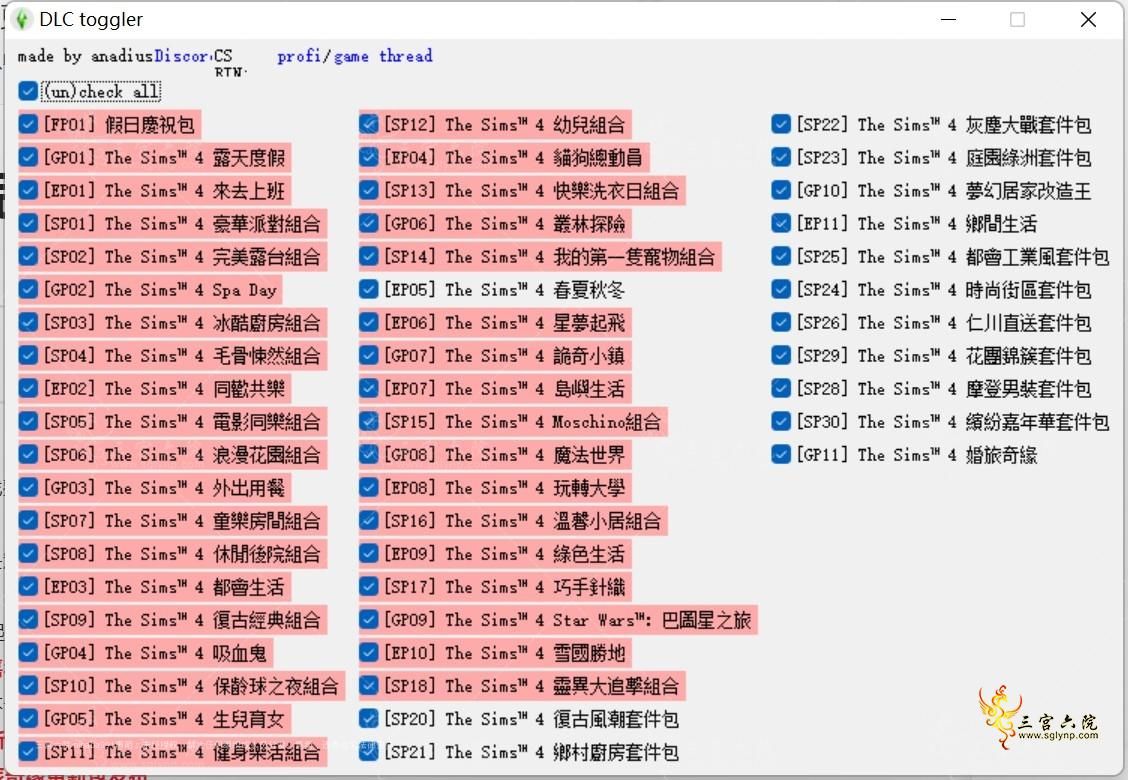Disable the [SP24] checkbox
The width and height of the screenshot is (1128, 780).
coord(781,290)
